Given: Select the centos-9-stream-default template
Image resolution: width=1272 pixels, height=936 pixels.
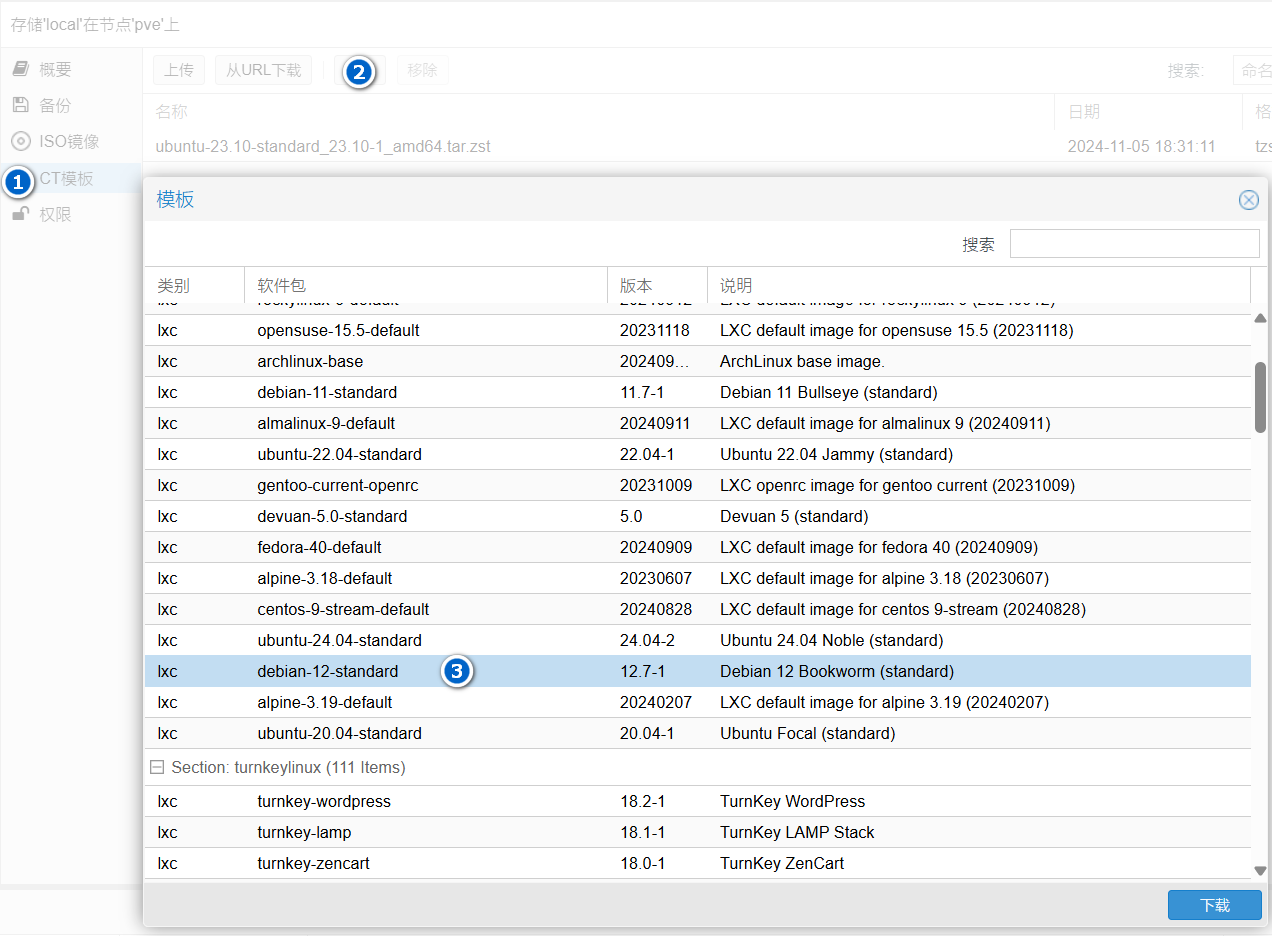Looking at the screenshot, I should click(x=697, y=609).
